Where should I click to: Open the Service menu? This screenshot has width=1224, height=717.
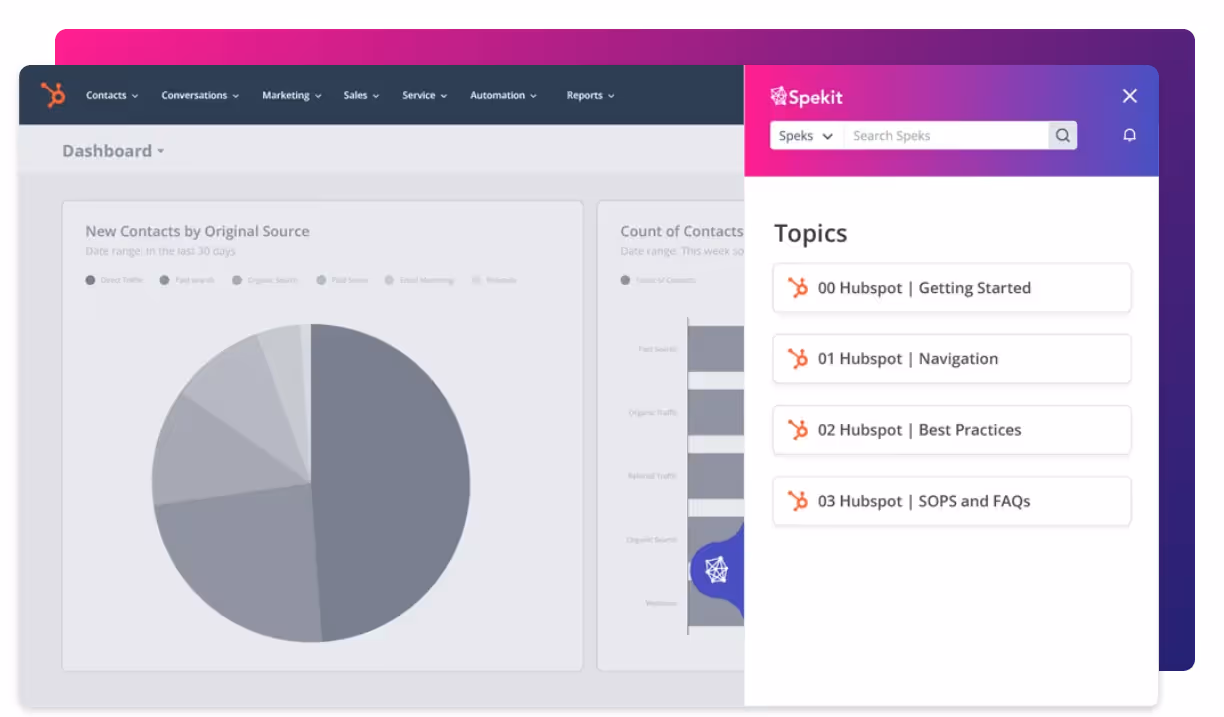(424, 96)
